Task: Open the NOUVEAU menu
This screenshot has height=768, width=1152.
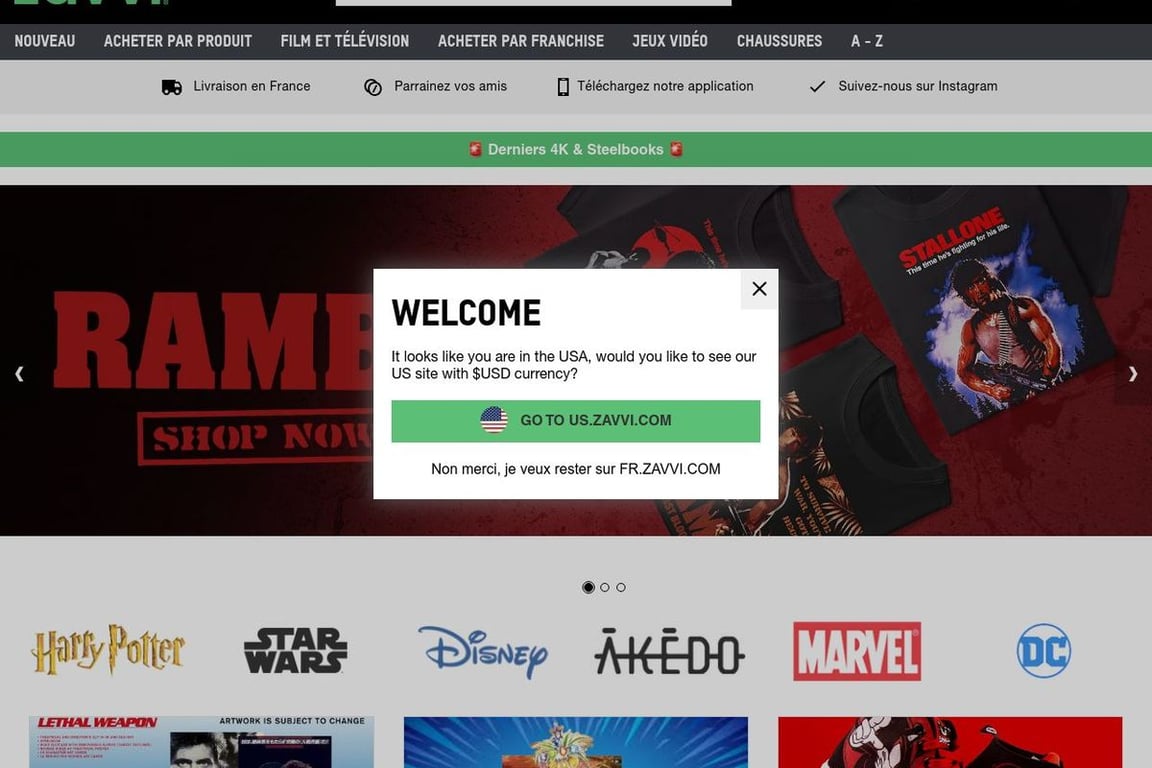Action: (x=45, y=41)
